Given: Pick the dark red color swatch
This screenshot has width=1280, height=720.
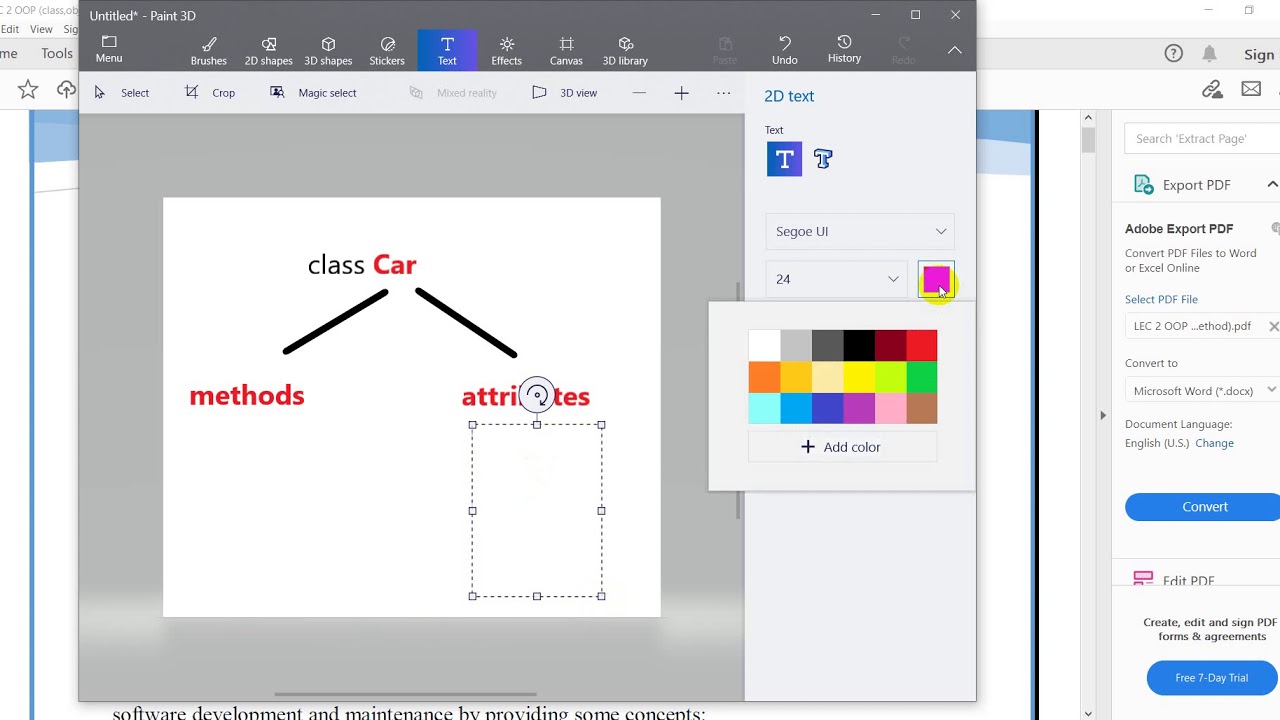Looking at the screenshot, I should (x=891, y=346).
